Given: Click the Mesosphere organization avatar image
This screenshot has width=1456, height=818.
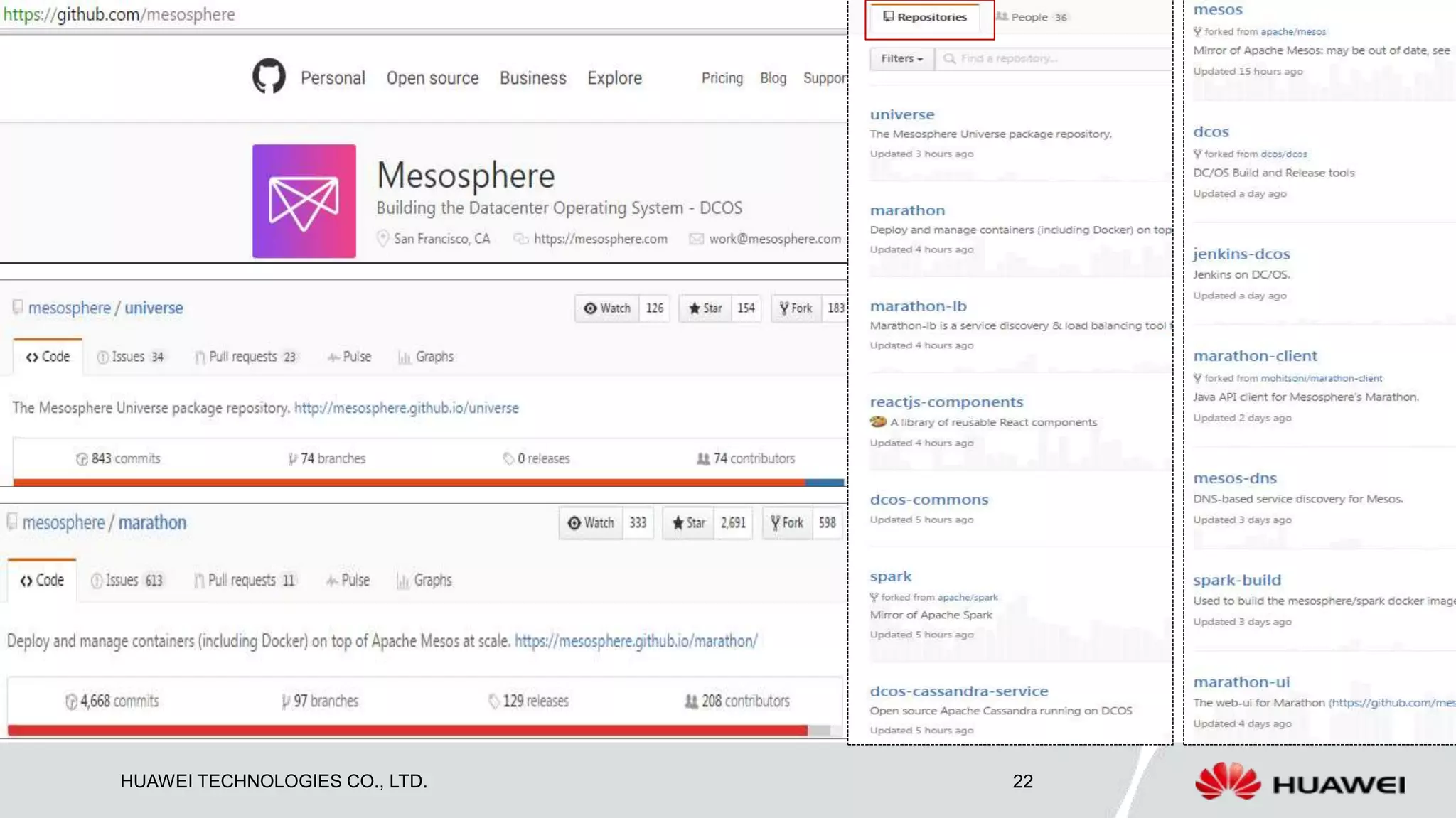Looking at the screenshot, I should [304, 201].
